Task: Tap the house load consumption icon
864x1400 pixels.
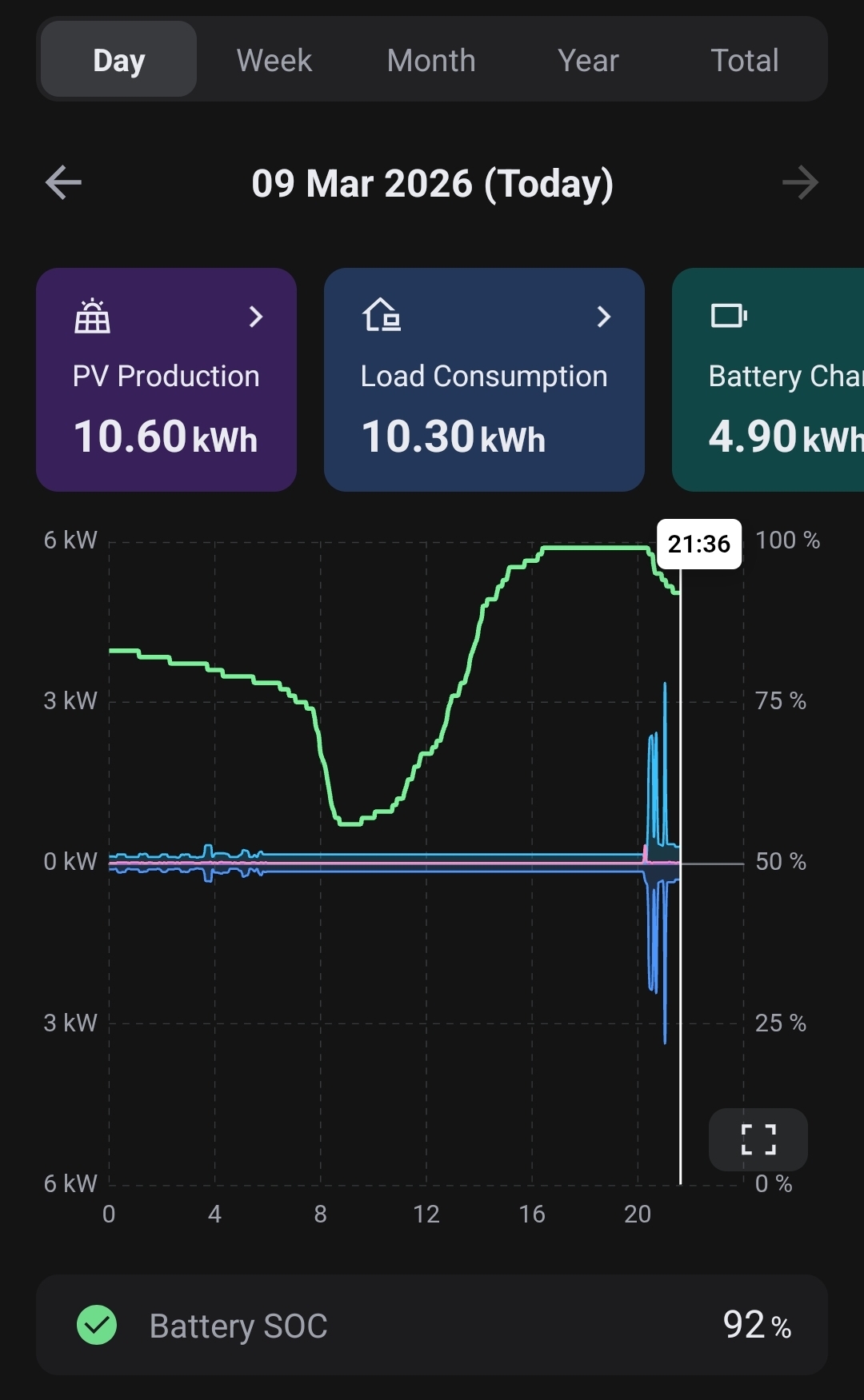Action: coord(382,315)
